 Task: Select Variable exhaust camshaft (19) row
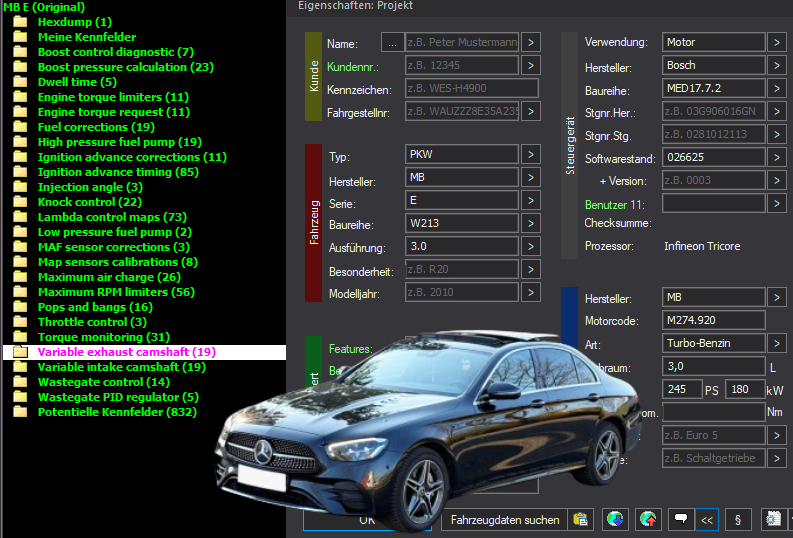pos(144,352)
